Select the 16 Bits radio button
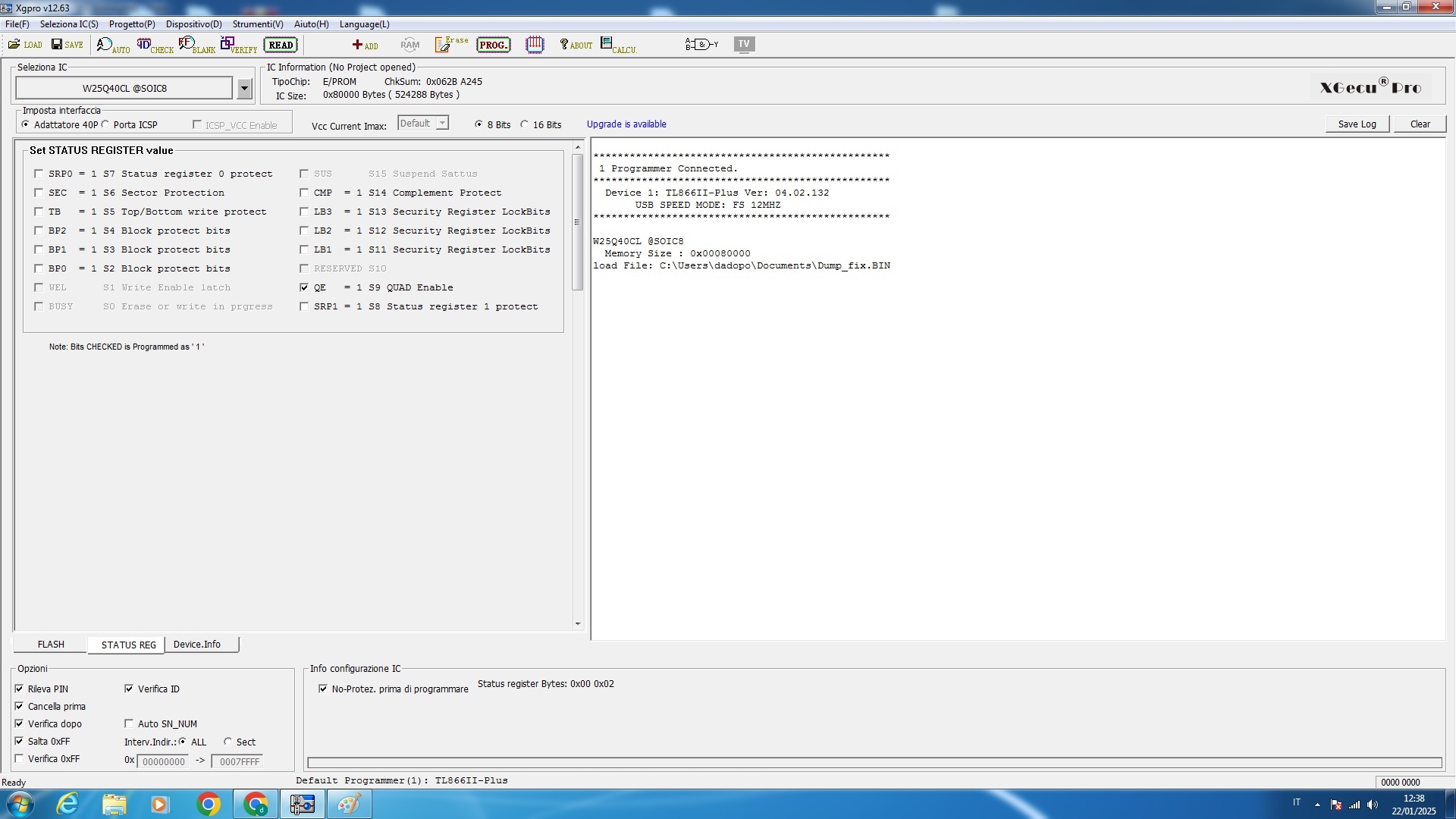 (x=524, y=124)
